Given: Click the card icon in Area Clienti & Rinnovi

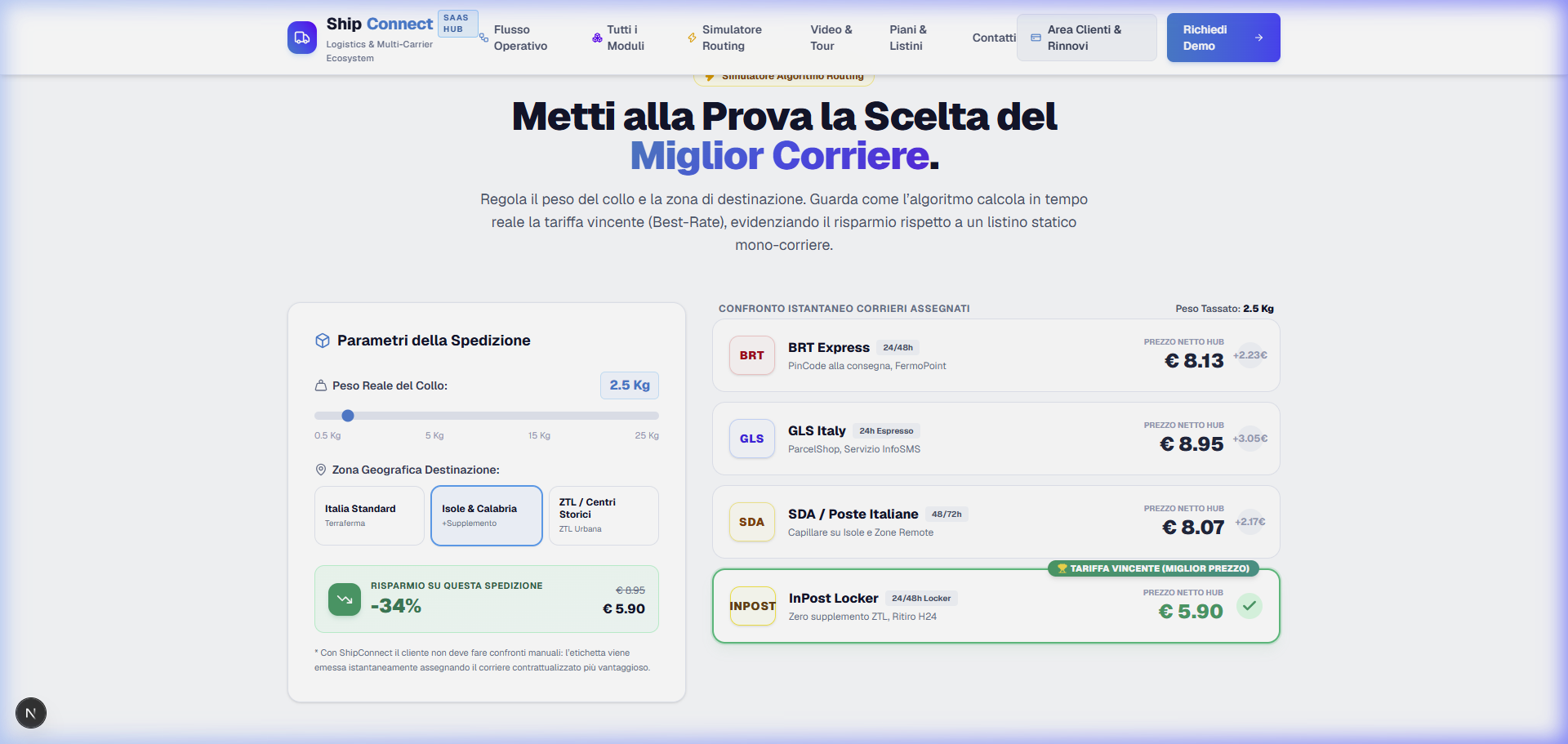Looking at the screenshot, I should pos(1036,38).
